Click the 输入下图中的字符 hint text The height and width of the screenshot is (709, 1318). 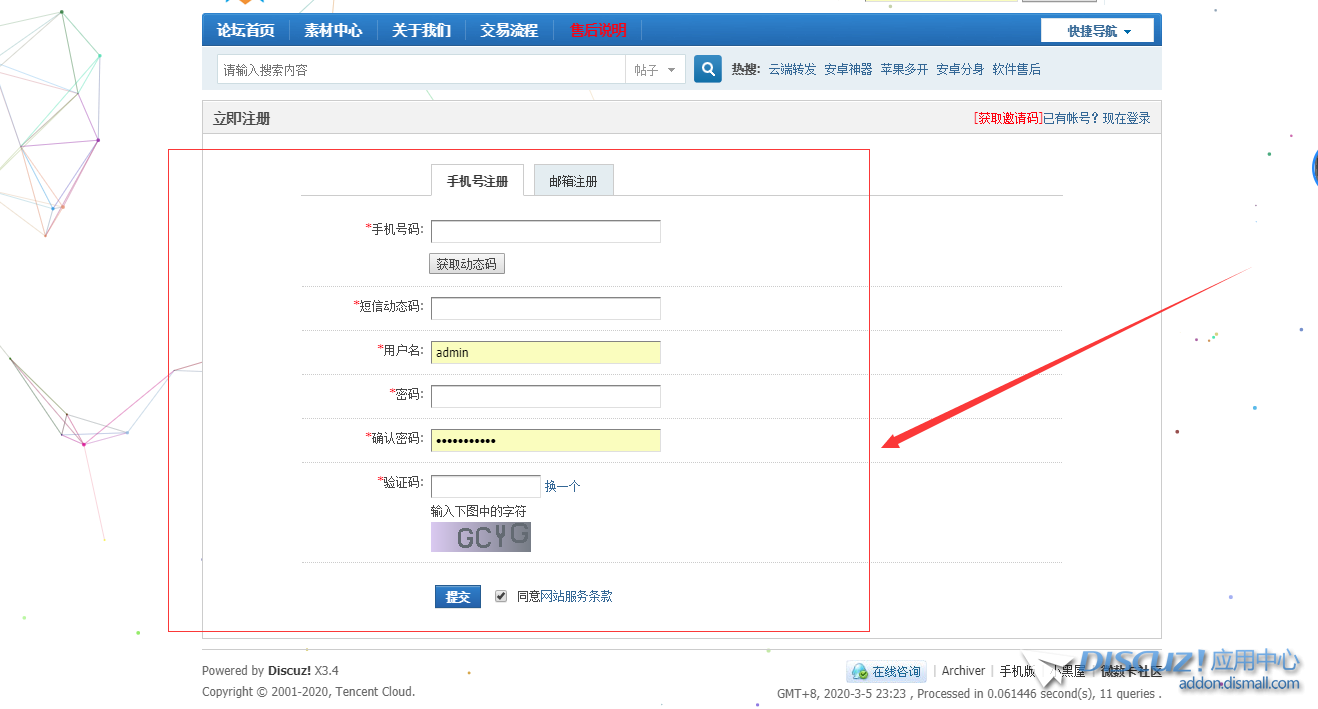478,511
